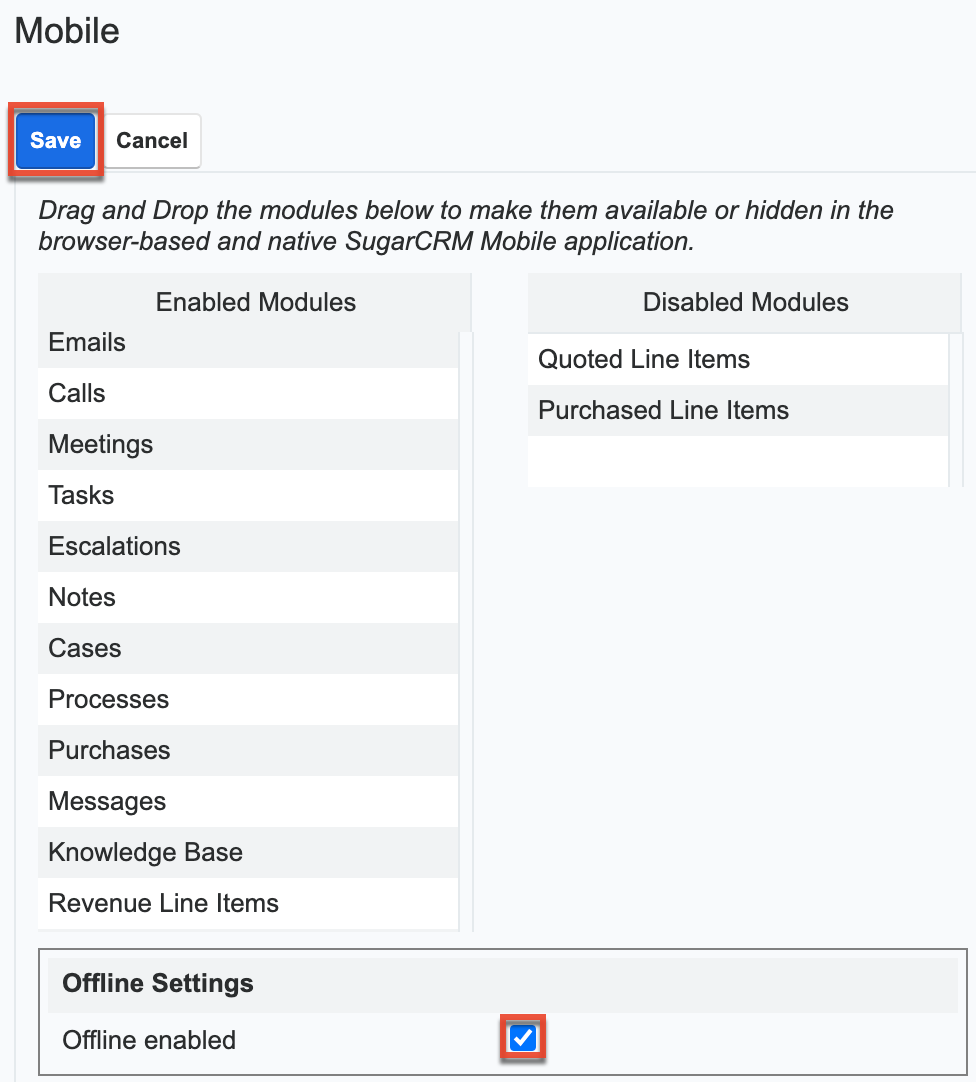Click the Enabled Modules column header
The image size is (976, 1082).
coord(255,302)
